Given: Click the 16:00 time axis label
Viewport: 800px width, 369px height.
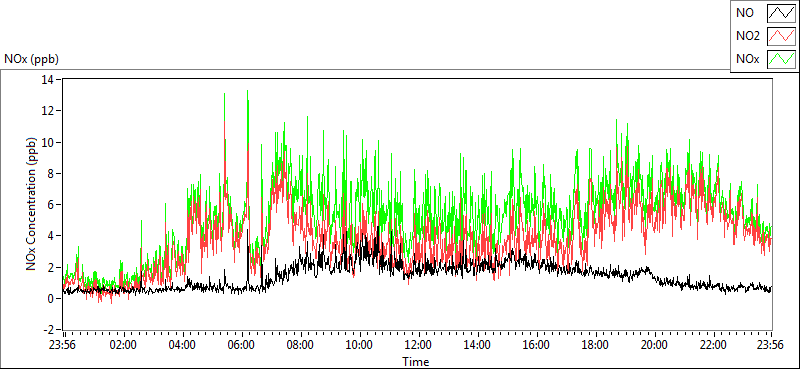Looking at the screenshot, I should [536, 345].
